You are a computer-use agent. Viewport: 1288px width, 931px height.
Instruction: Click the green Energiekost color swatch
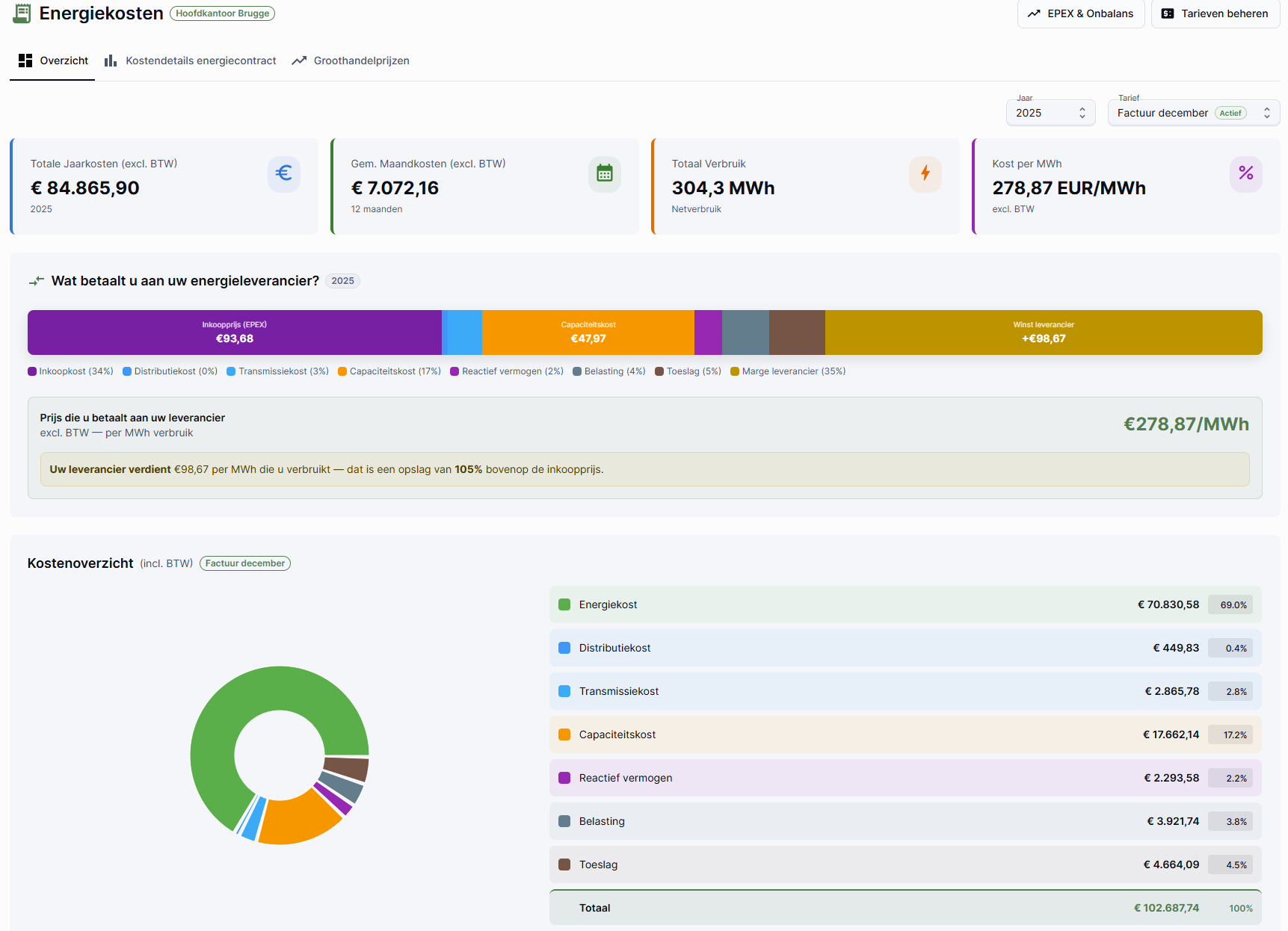pos(564,604)
